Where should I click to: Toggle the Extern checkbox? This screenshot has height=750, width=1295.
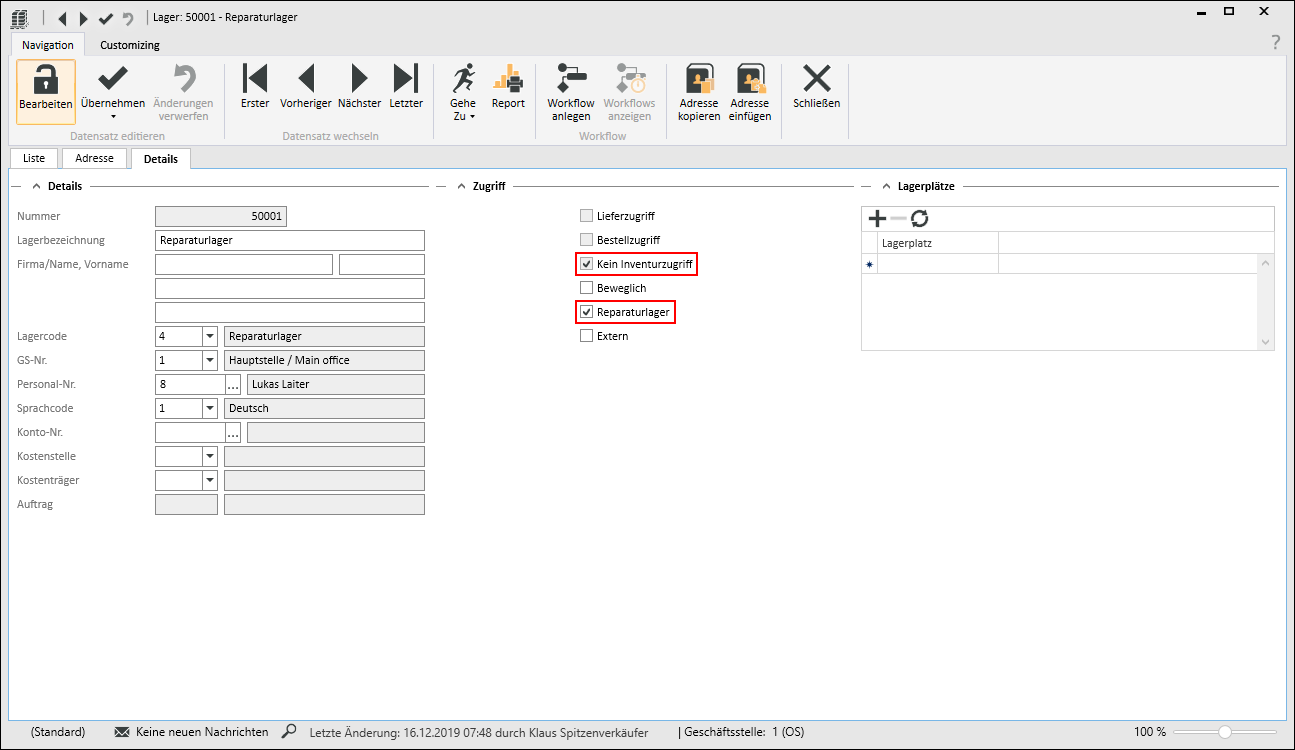[x=587, y=337]
